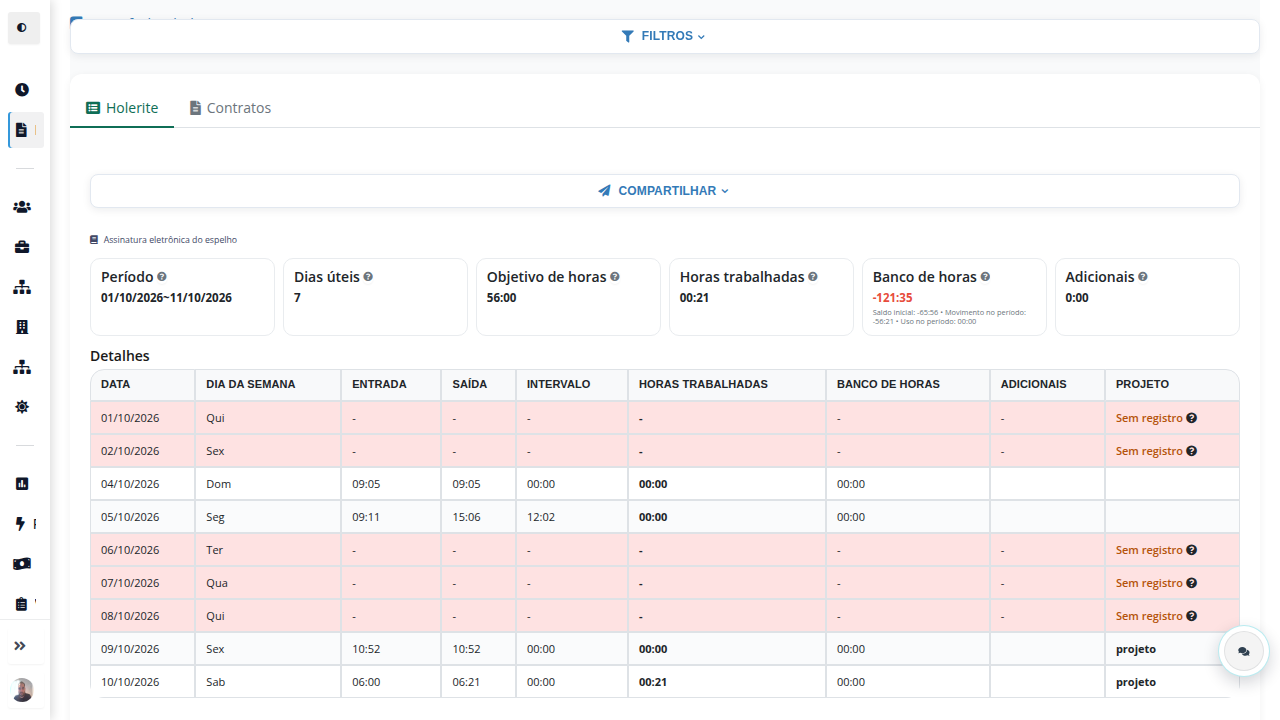Click the 06:21 saída time
This screenshot has height=720, width=1280.
[466, 682]
